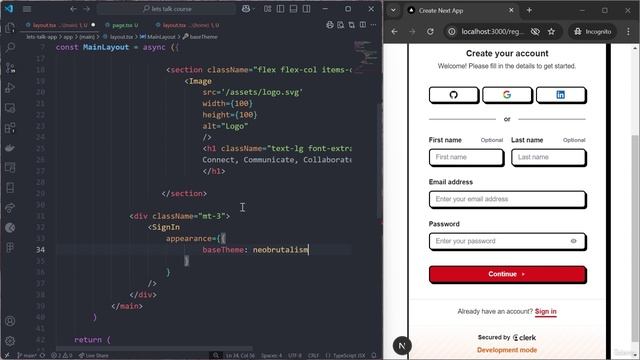Viewport: 640px width, 360px height.
Task: Click the third-party cookies blocked eye icon
Action: [x=535, y=31]
